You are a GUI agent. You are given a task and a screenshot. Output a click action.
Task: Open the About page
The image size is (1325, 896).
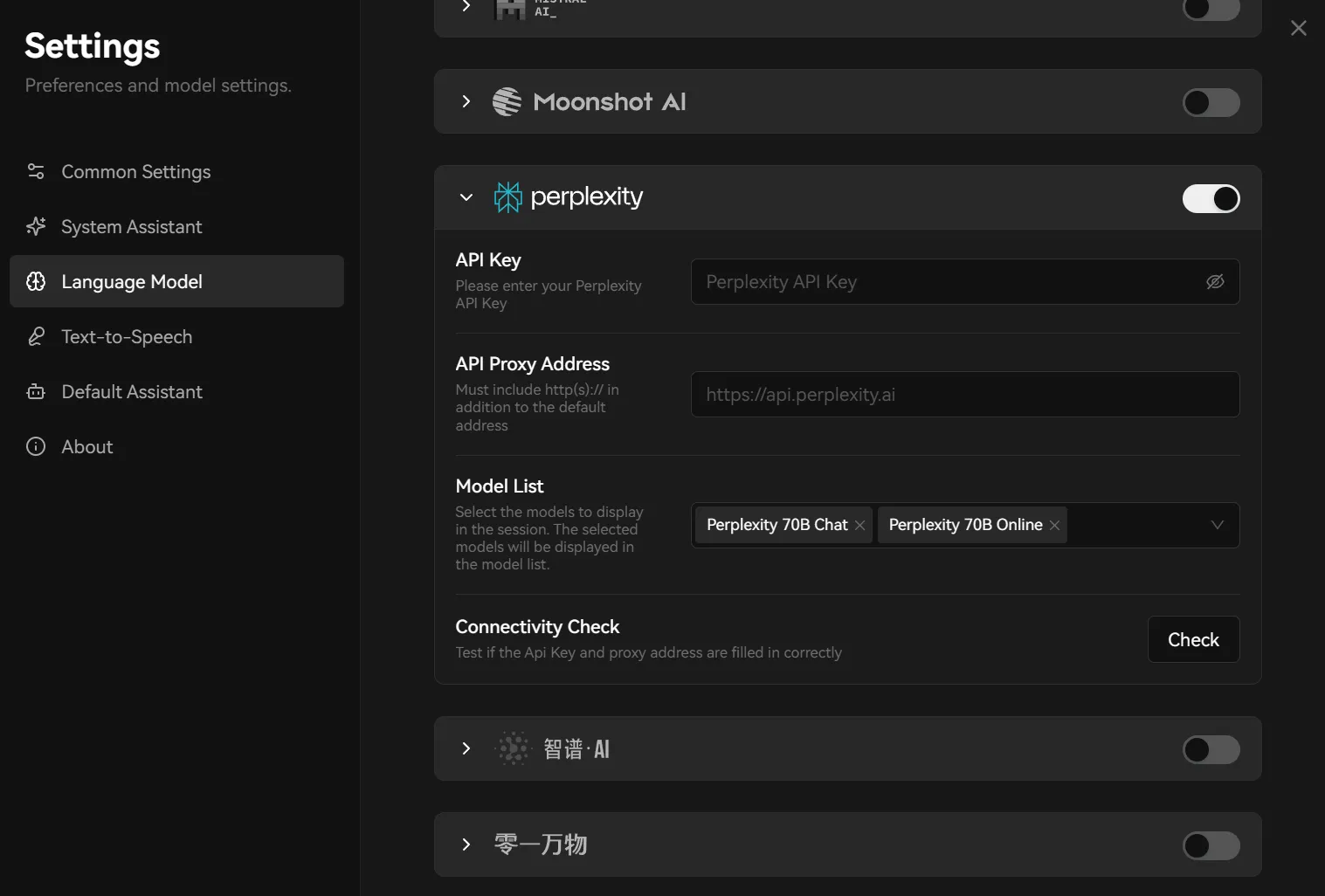pos(86,446)
